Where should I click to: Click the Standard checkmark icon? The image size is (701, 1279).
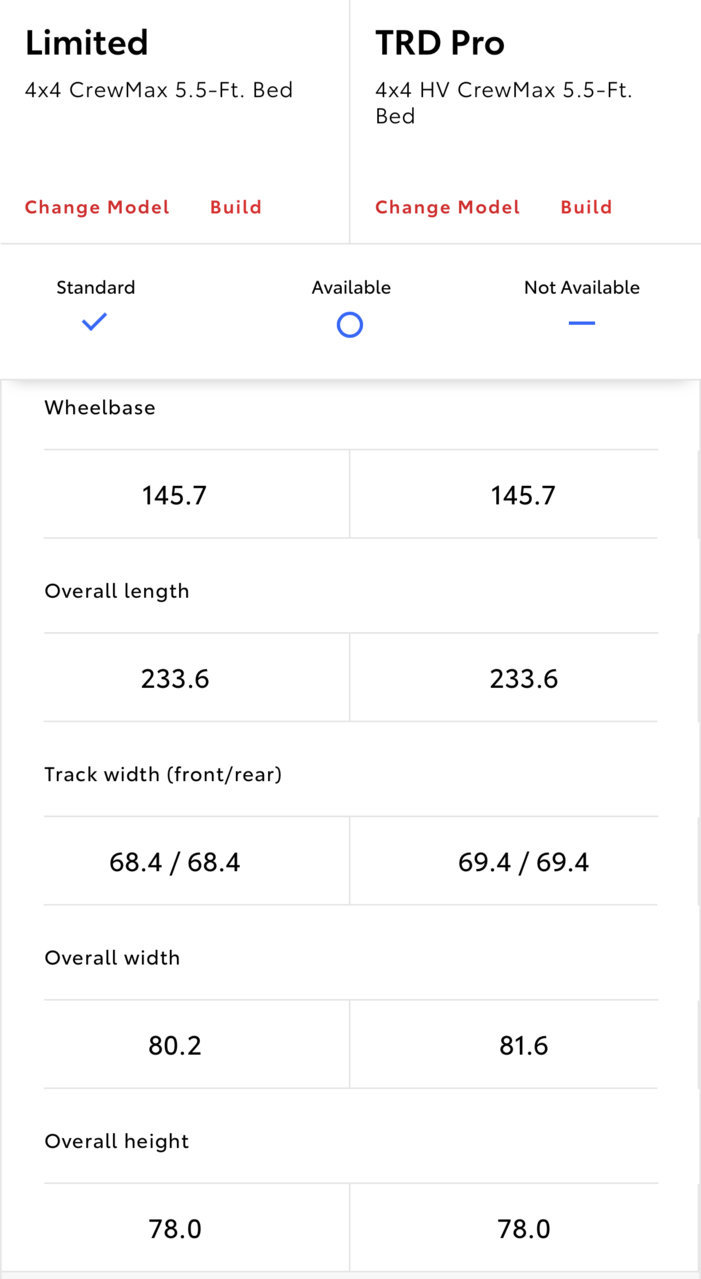click(94, 322)
